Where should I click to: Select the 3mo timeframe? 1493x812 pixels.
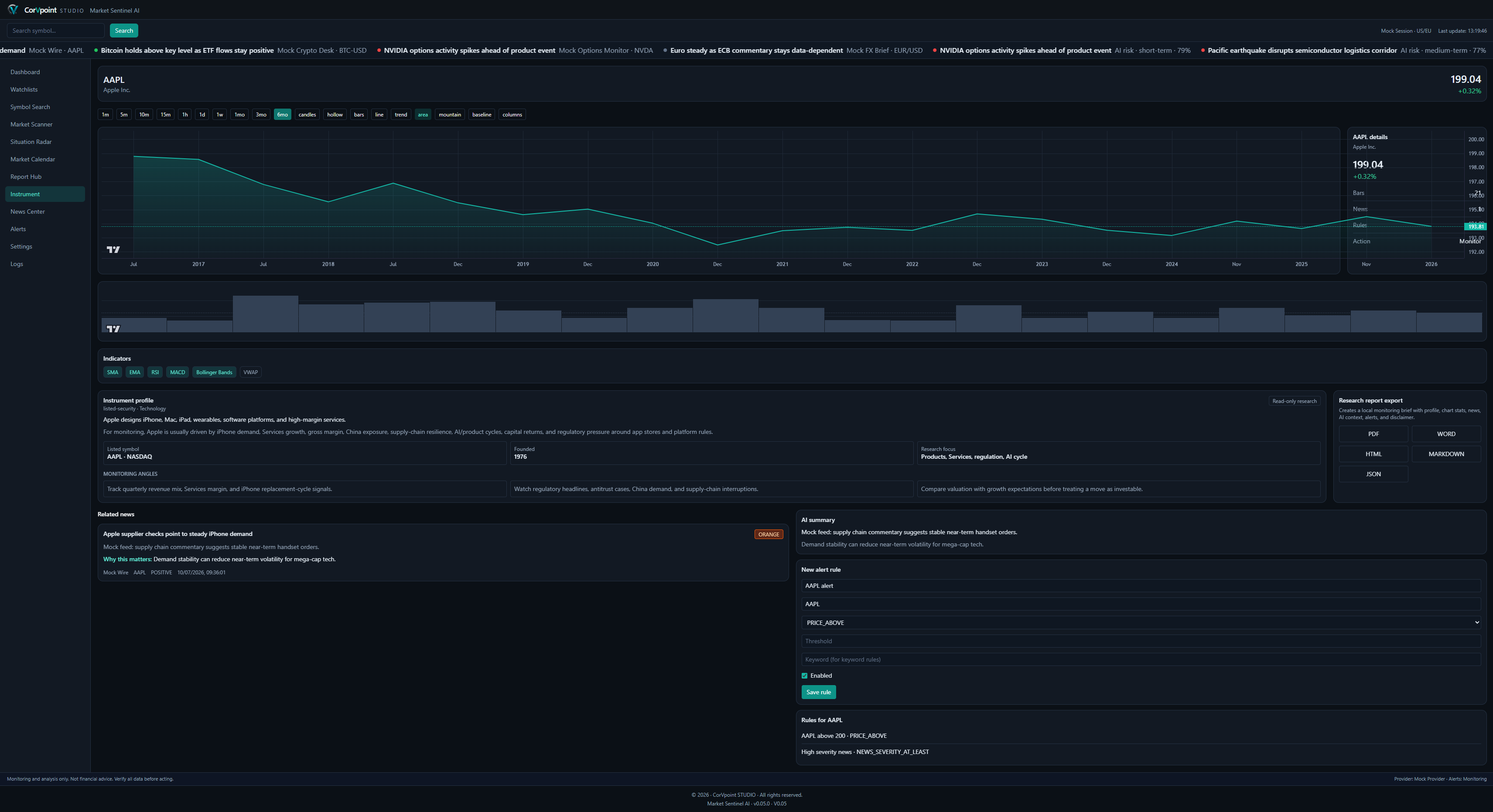pos(261,115)
